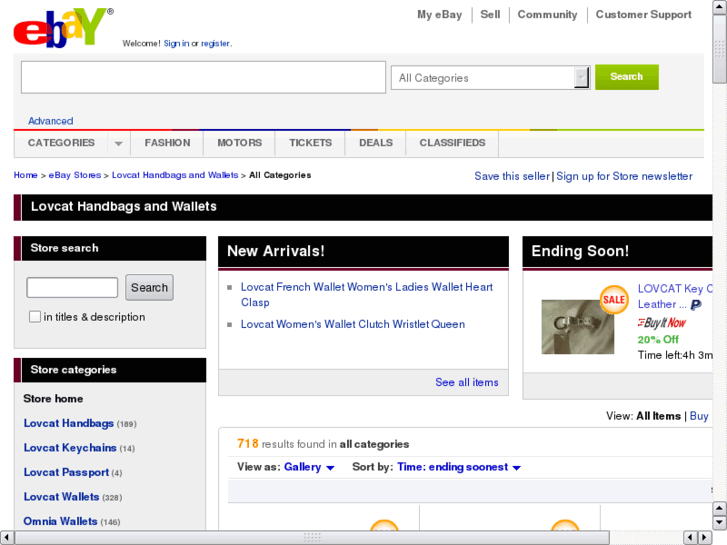Open Lovcat Keychains category

click(70, 448)
